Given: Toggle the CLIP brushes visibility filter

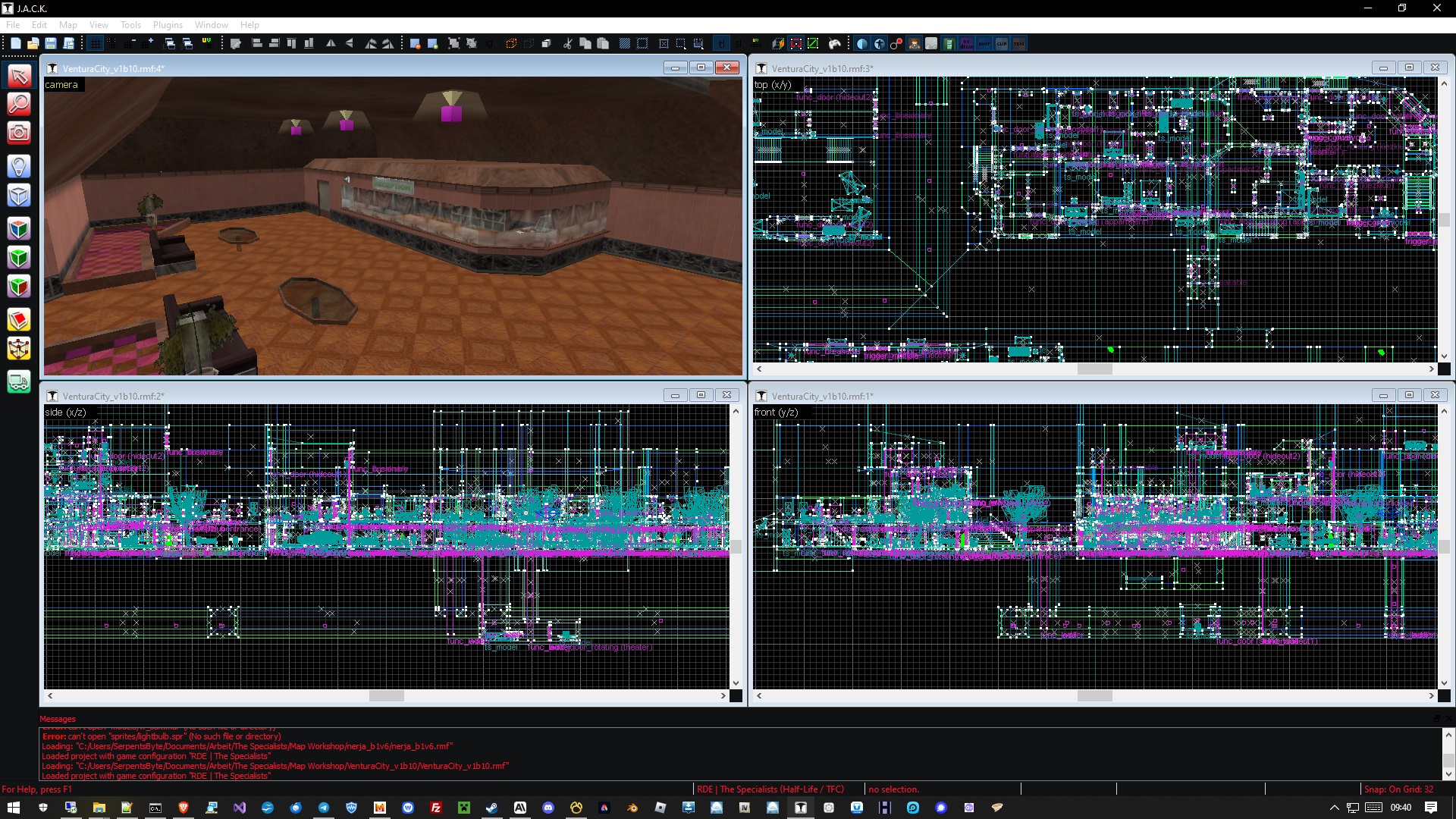Looking at the screenshot, I should pos(1002,44).
